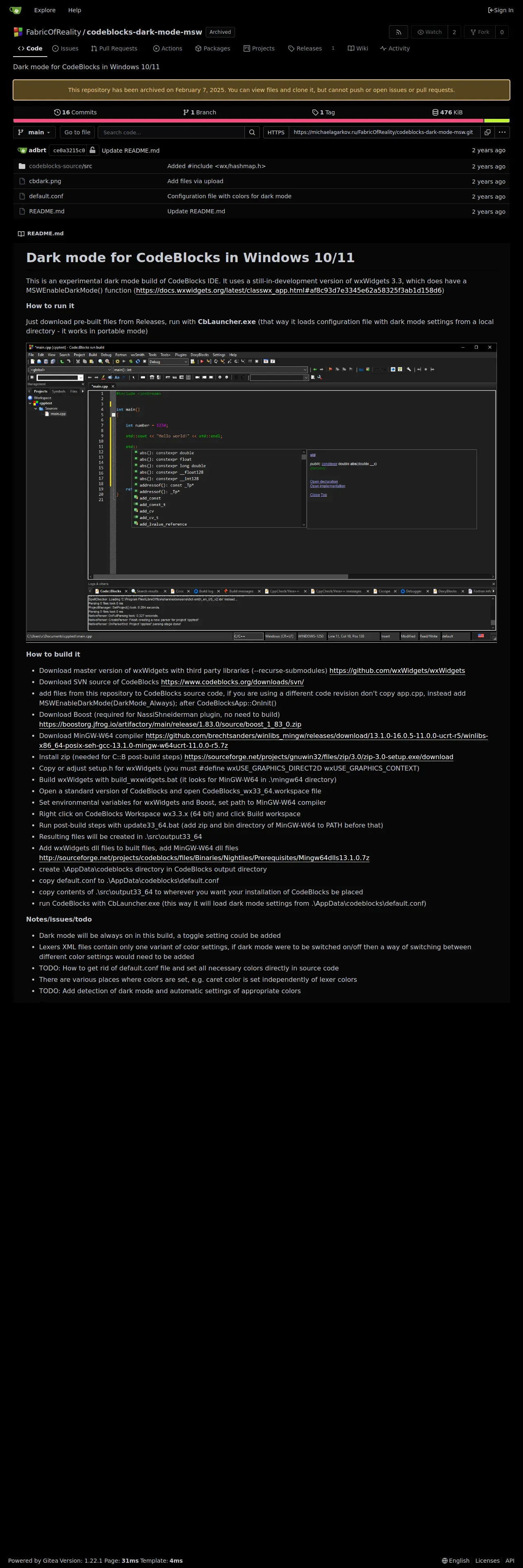The height and width of the screenshot is (1568, 523).
Task: Open the Packages tab
Action: pos(213,49)
